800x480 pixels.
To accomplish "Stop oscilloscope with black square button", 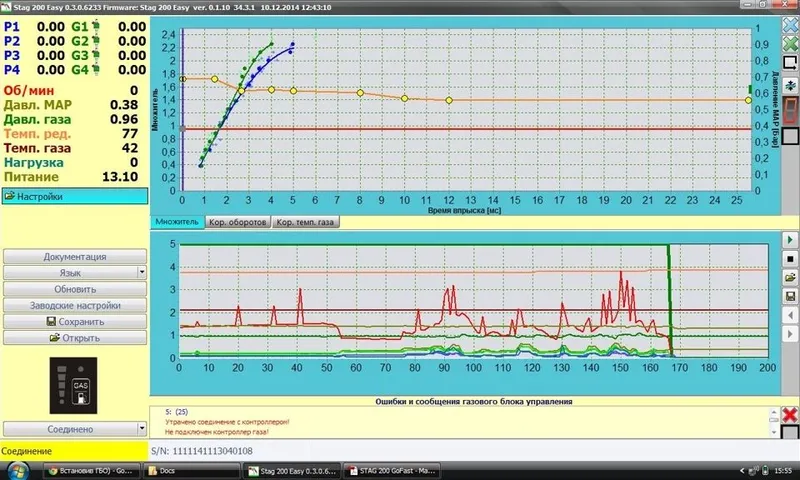I will pos(790,259).
